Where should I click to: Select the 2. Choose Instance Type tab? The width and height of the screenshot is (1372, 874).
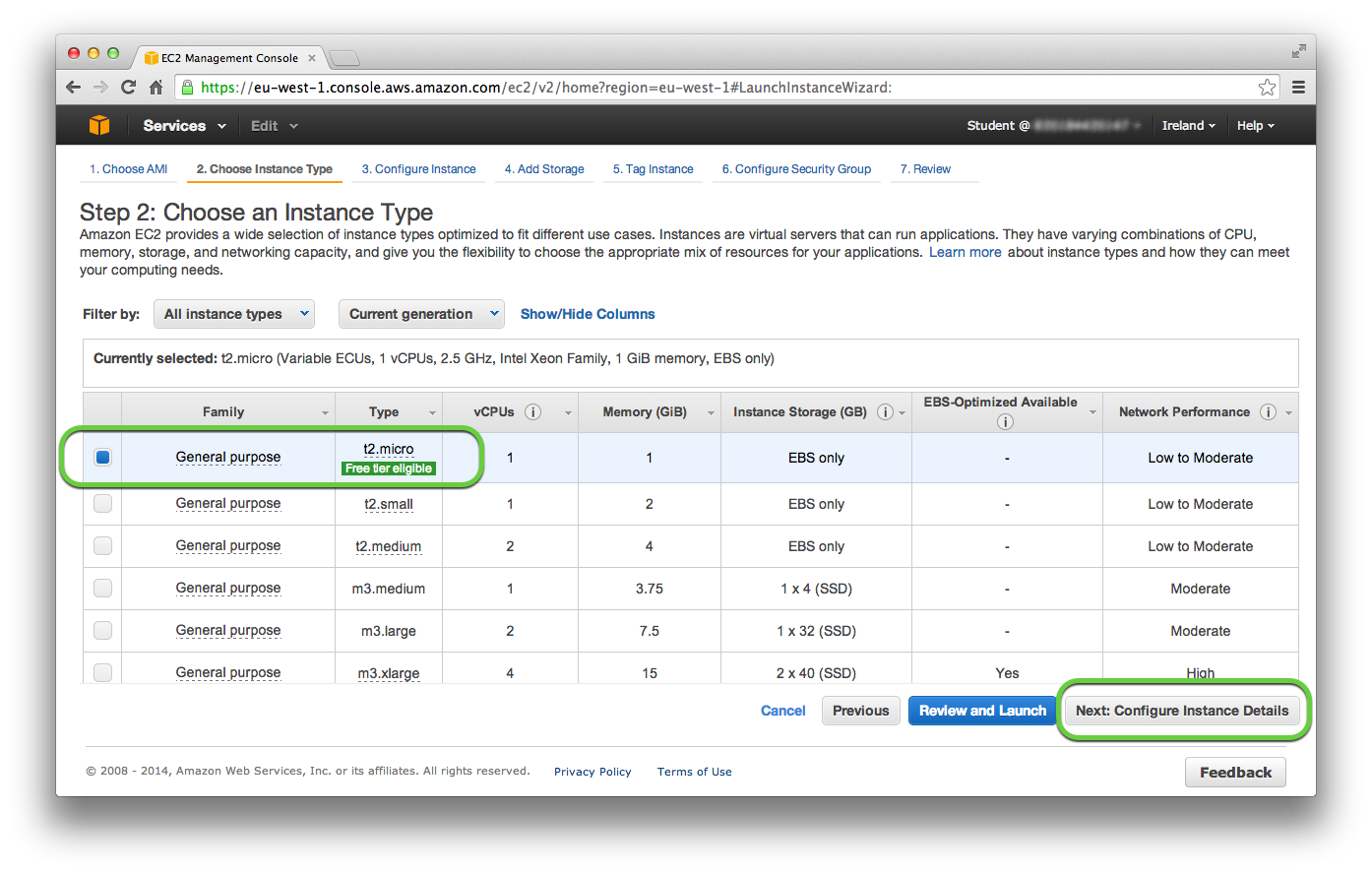264,169
